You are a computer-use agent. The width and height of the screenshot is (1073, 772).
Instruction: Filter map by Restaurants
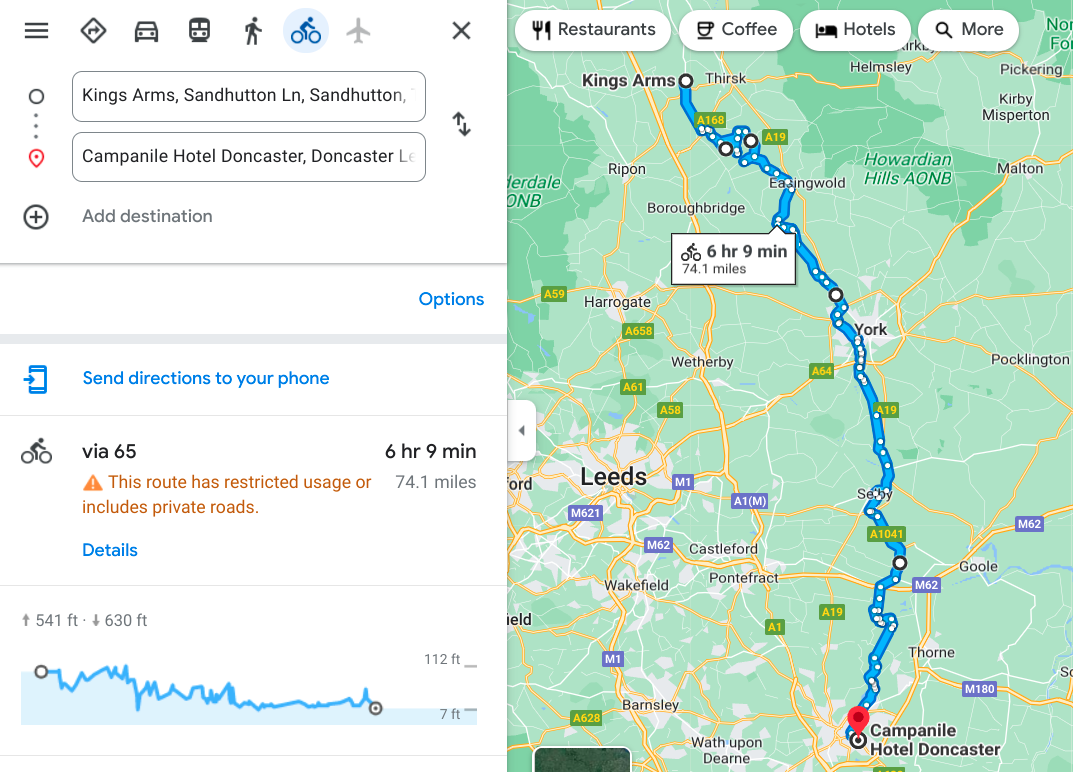[x=594, y=30]
